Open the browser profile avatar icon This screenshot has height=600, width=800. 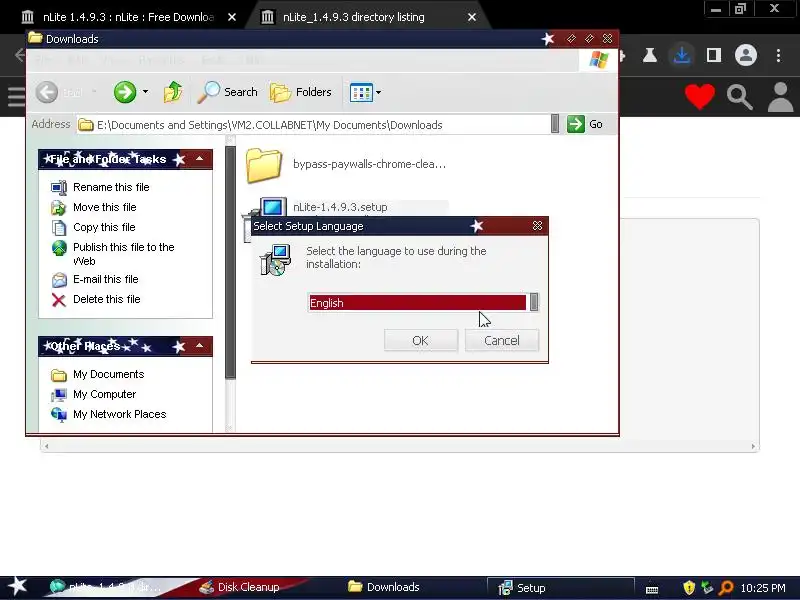click(x=745, y=55)
